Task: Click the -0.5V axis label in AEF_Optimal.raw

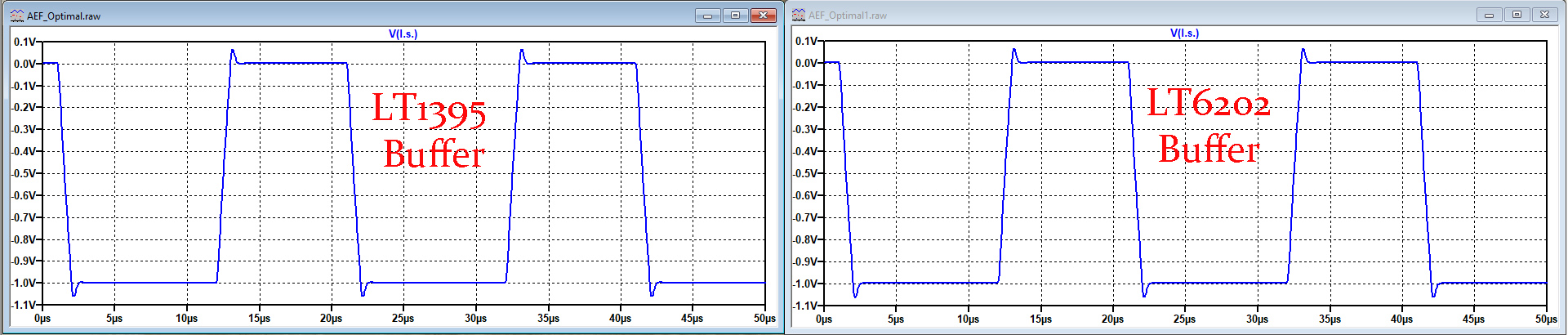Action: 22,173
